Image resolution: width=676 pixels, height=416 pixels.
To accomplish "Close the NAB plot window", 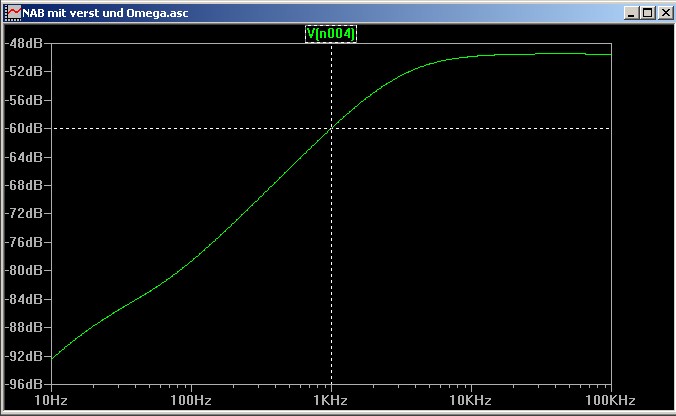I will click(x=665, y=13).
